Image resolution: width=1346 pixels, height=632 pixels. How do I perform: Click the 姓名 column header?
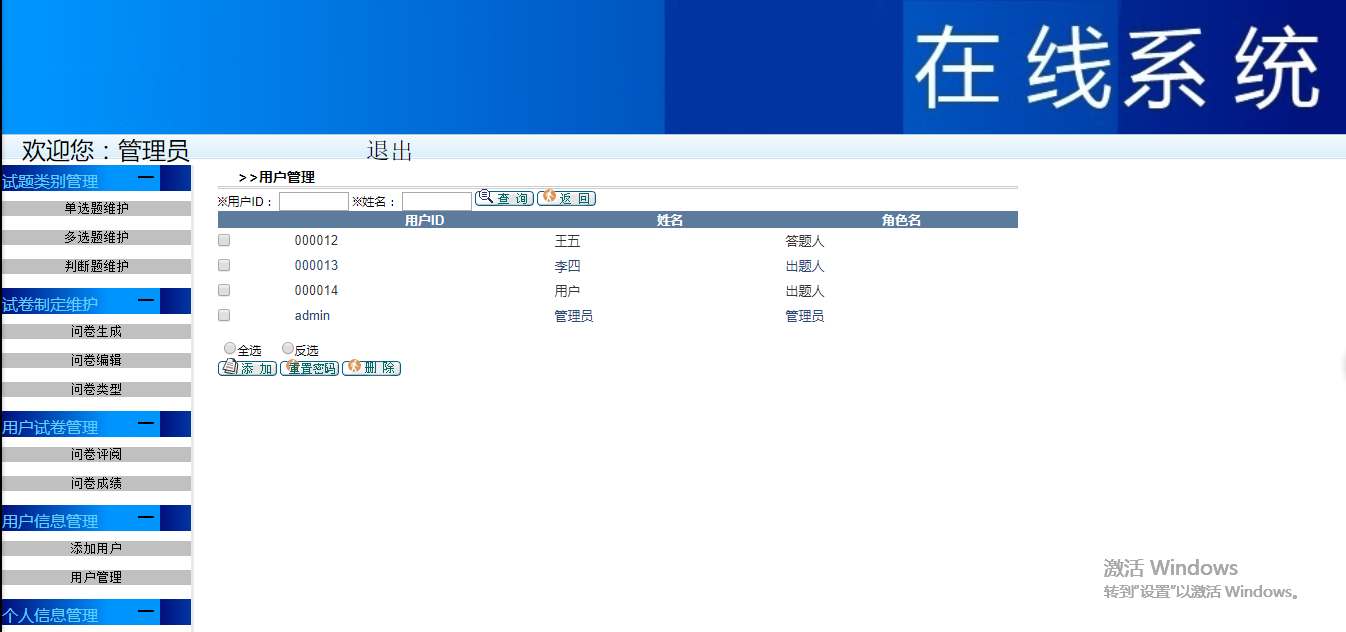pyautogui.click(x=670, y=220)
